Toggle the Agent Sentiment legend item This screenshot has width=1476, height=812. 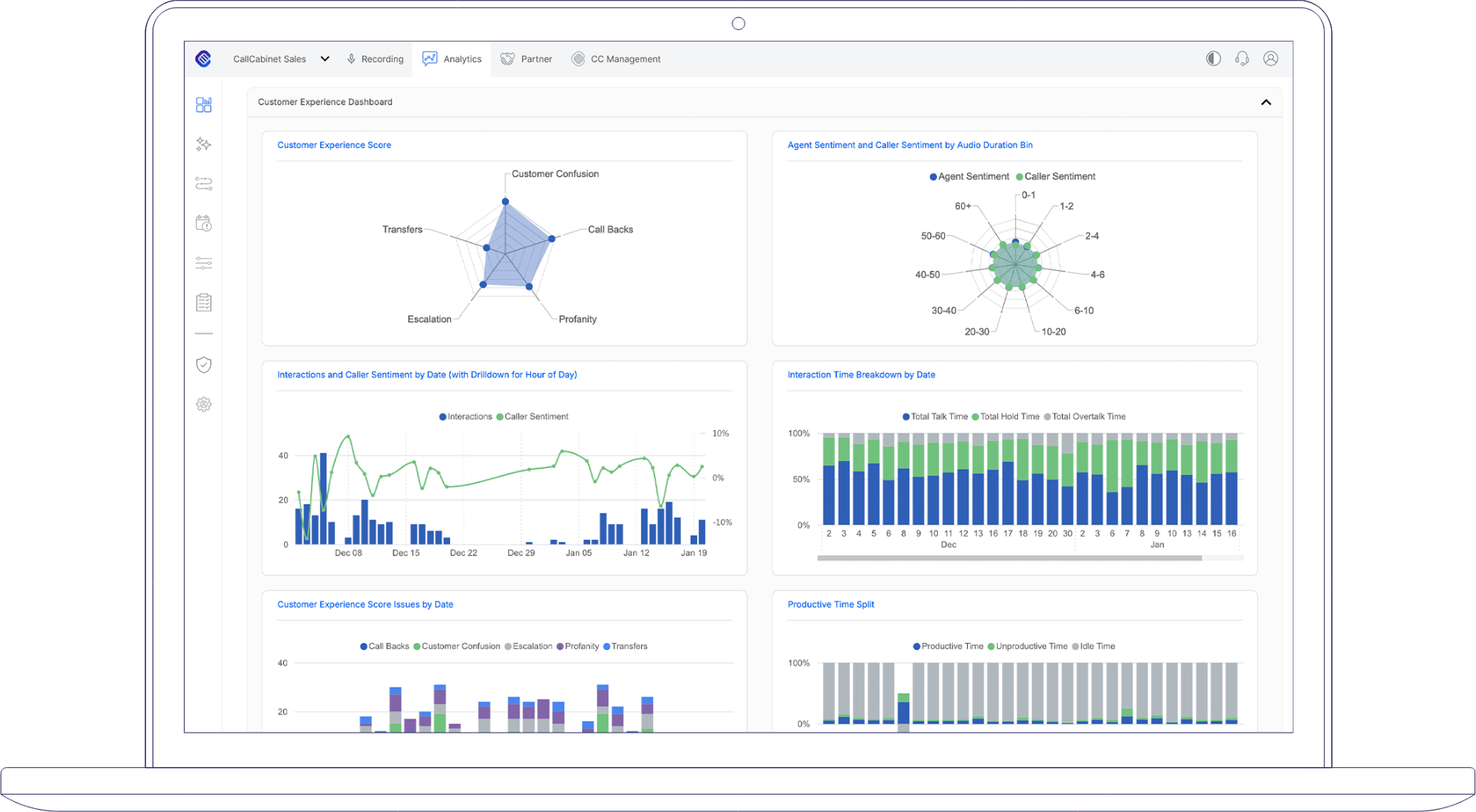point(969,176)
